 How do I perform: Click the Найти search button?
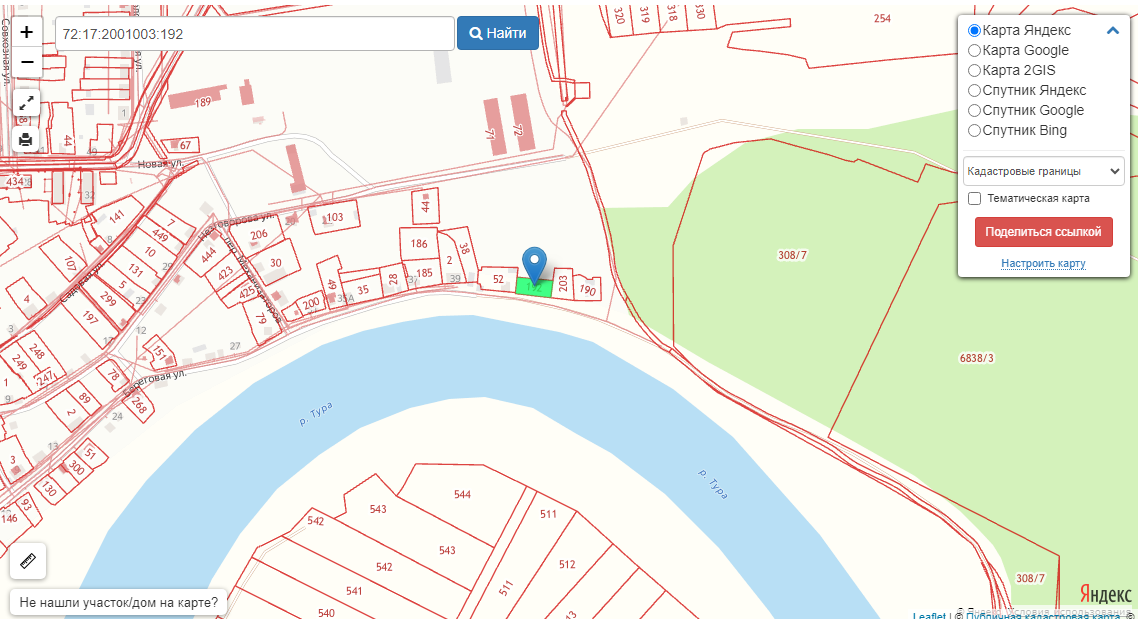click(498, 33)
